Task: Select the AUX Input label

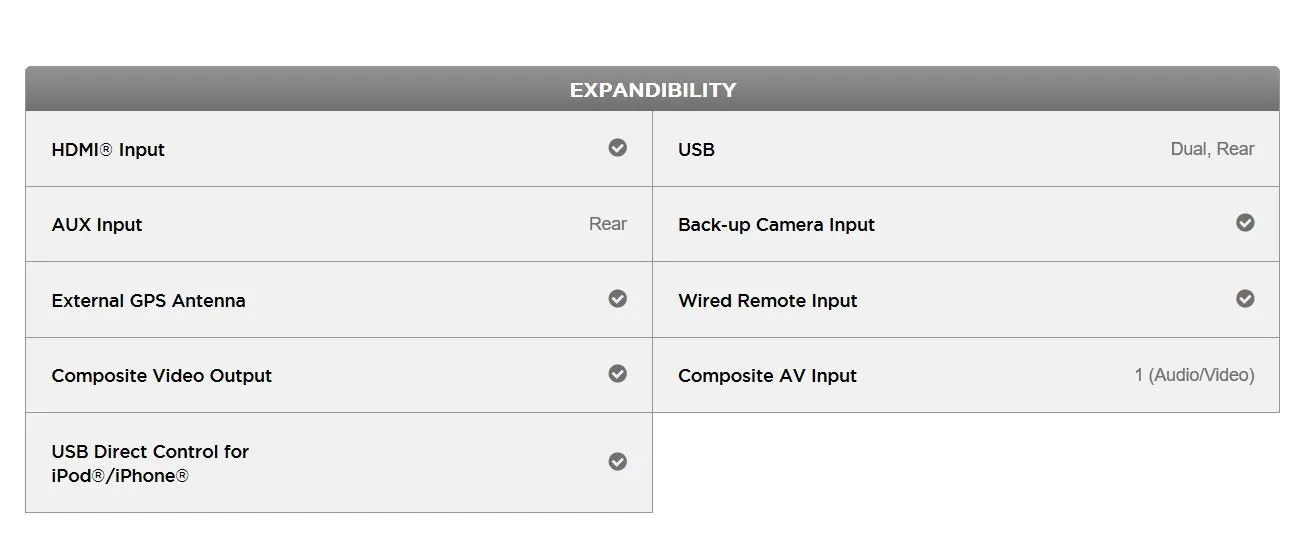Action: point(97,225)
